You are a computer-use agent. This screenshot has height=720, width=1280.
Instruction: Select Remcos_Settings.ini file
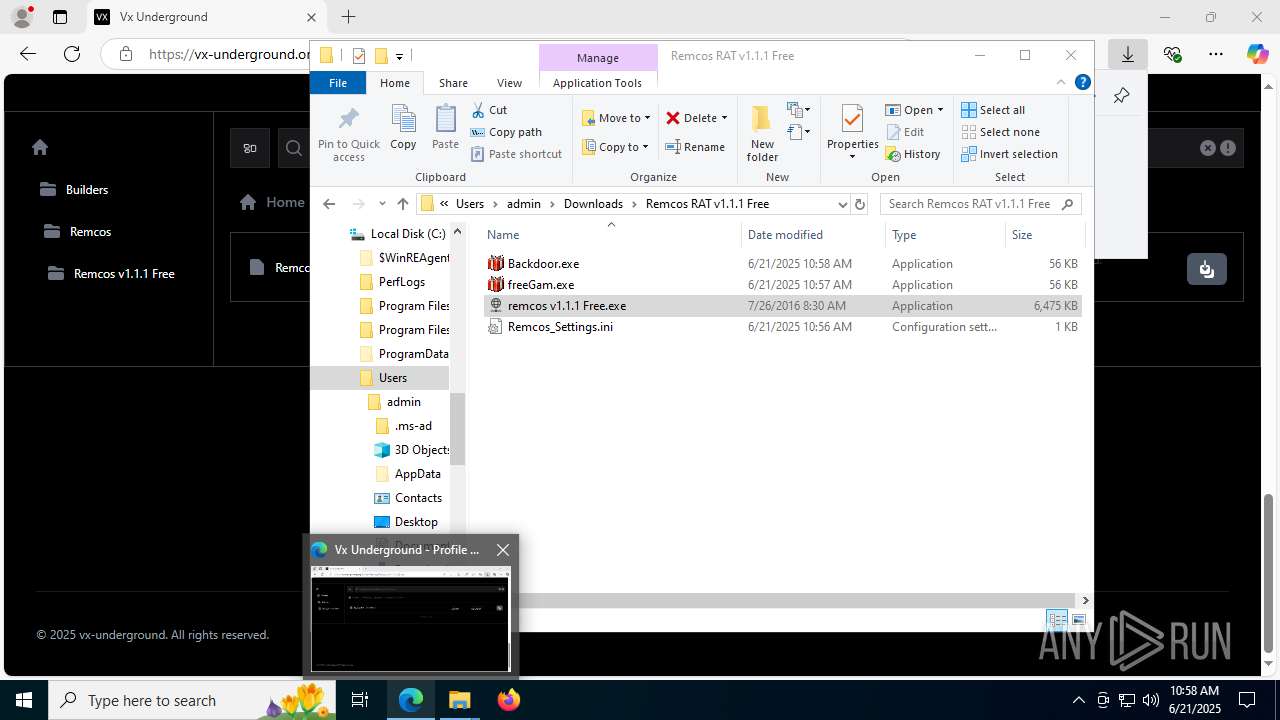(x=782, y=327)
